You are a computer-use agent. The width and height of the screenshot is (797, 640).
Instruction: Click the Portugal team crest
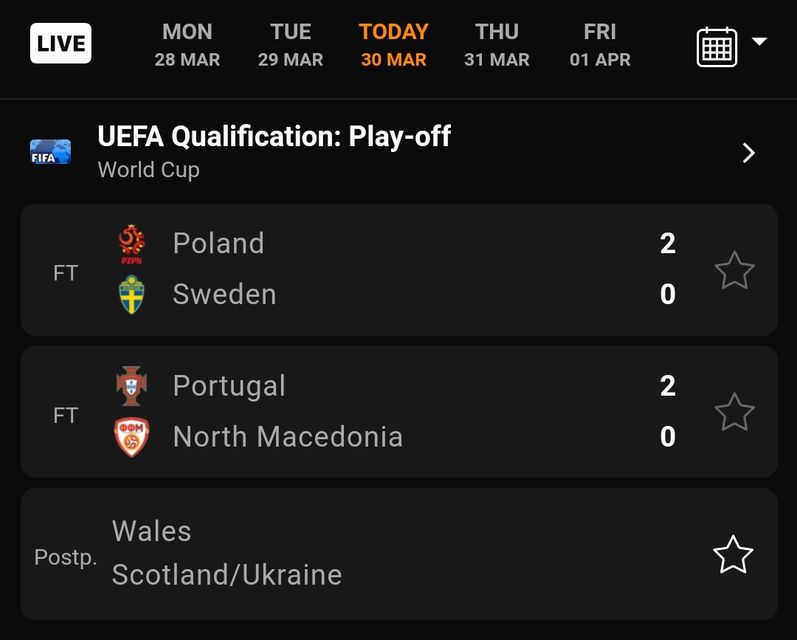(131, 386)
